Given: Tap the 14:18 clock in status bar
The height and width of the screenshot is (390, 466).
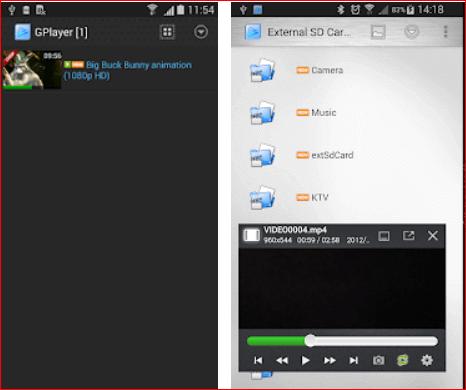Looking at the screenshot, I should pos(431,10).
